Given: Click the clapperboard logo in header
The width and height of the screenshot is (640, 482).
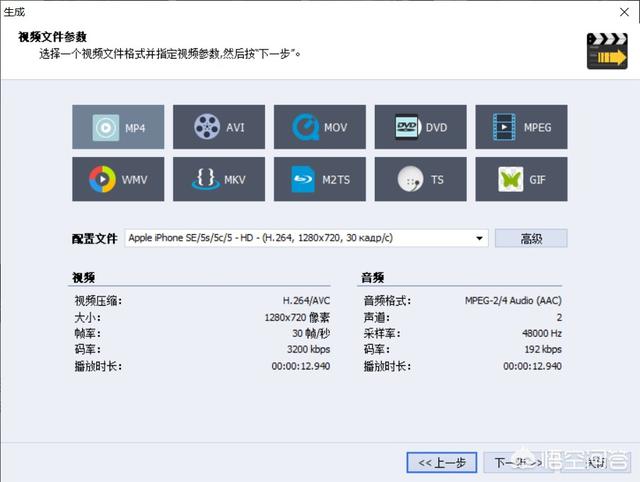Looking at the screenshot, I should 605,51.
